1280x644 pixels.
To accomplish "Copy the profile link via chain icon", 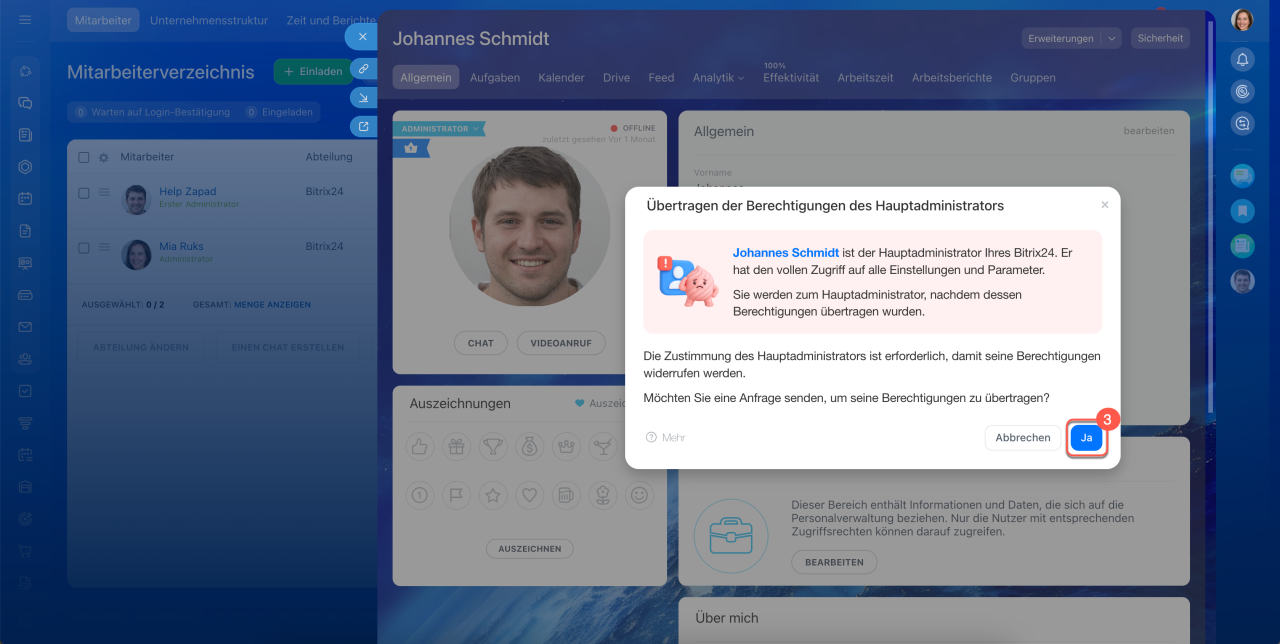I will [x=363, y=69].
